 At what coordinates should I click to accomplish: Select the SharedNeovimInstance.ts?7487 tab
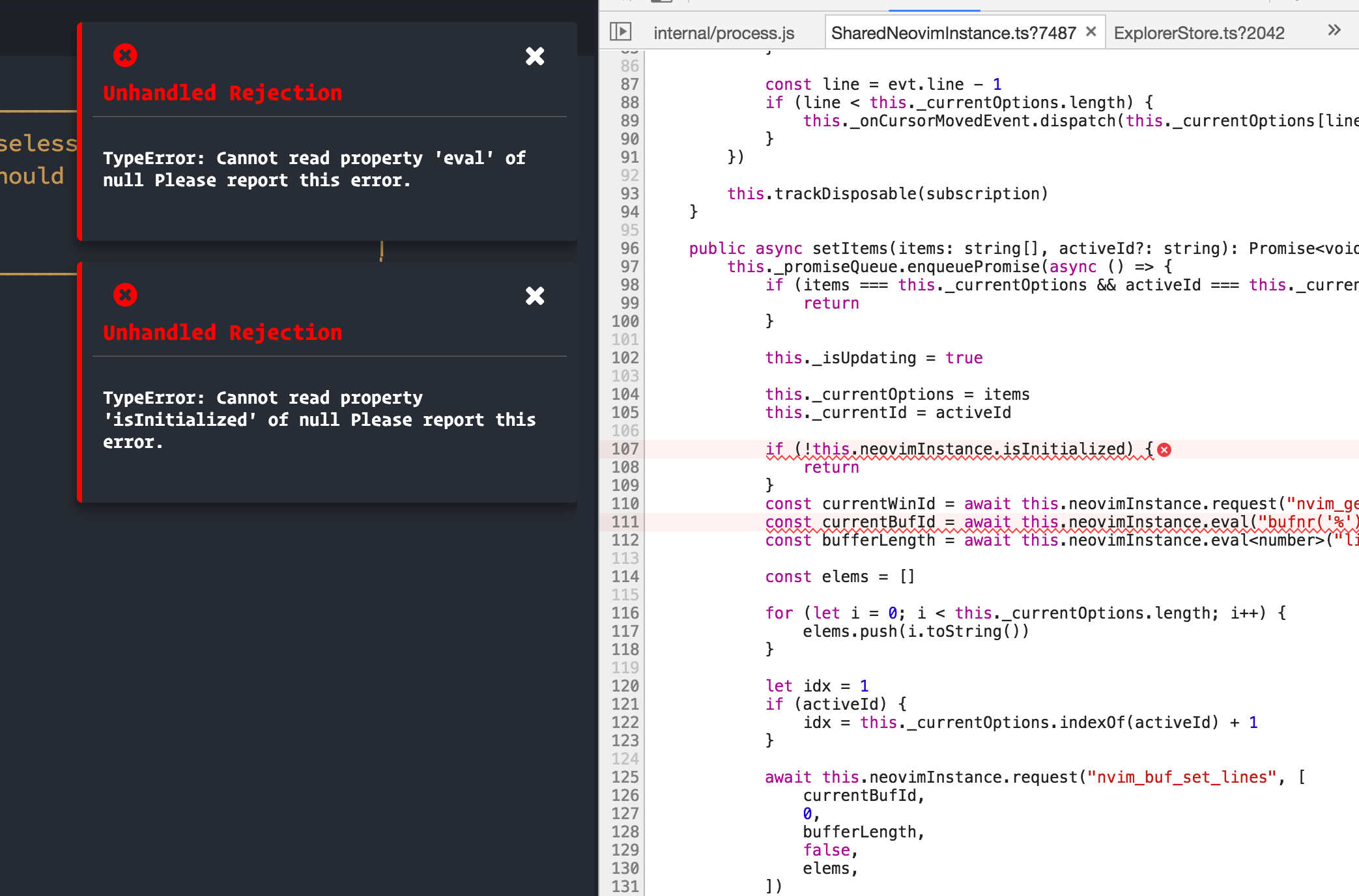pos(952,33)
